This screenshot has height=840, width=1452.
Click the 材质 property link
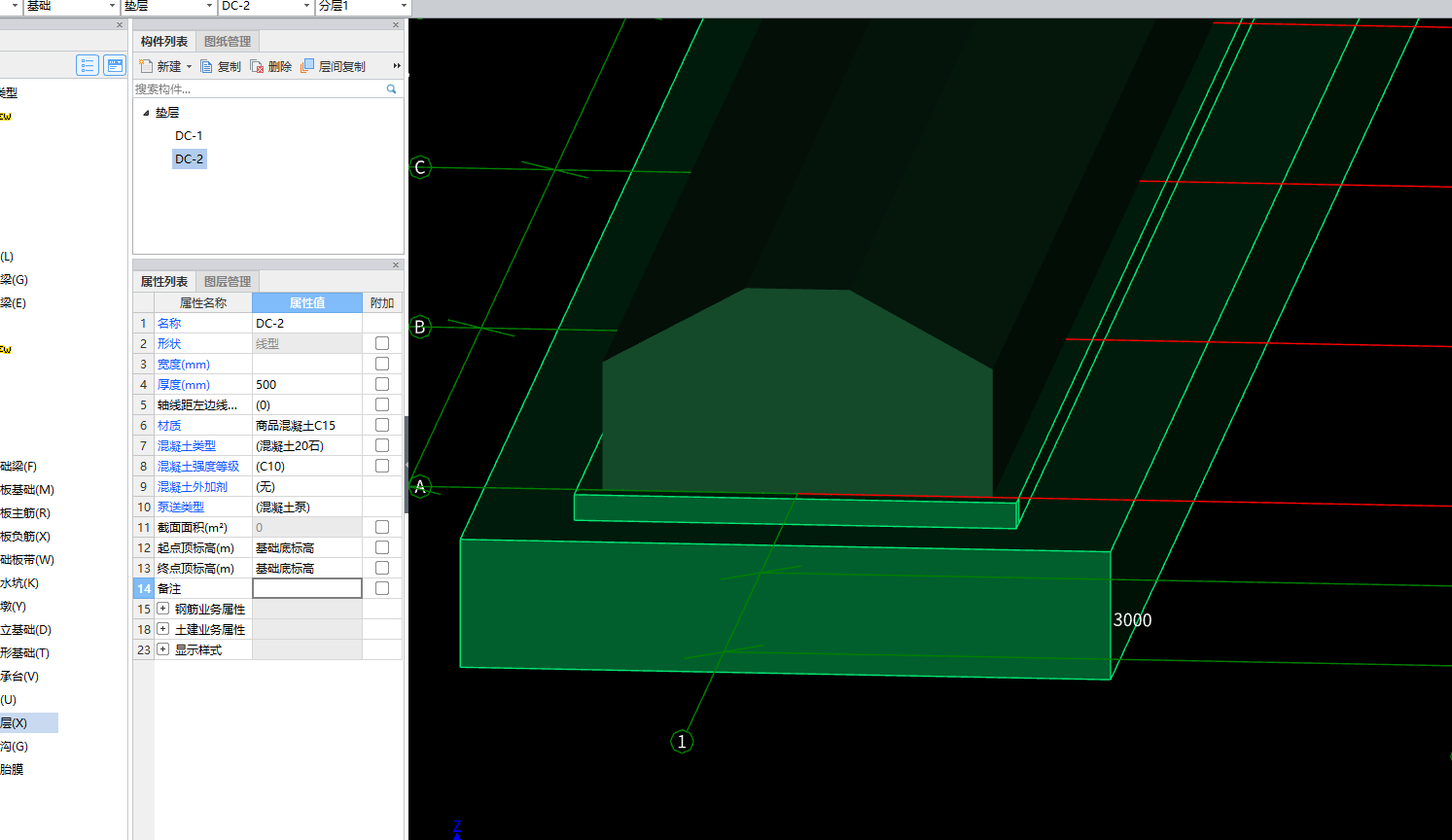169,425
